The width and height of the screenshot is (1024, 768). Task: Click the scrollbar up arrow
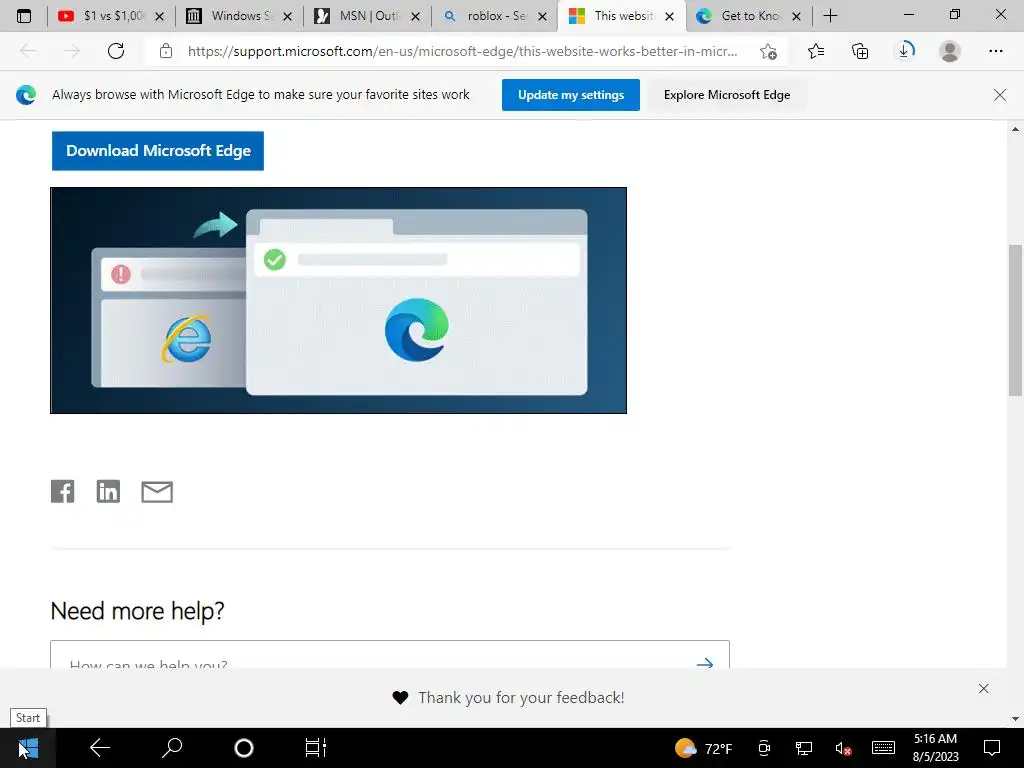tap(1015, 129)
